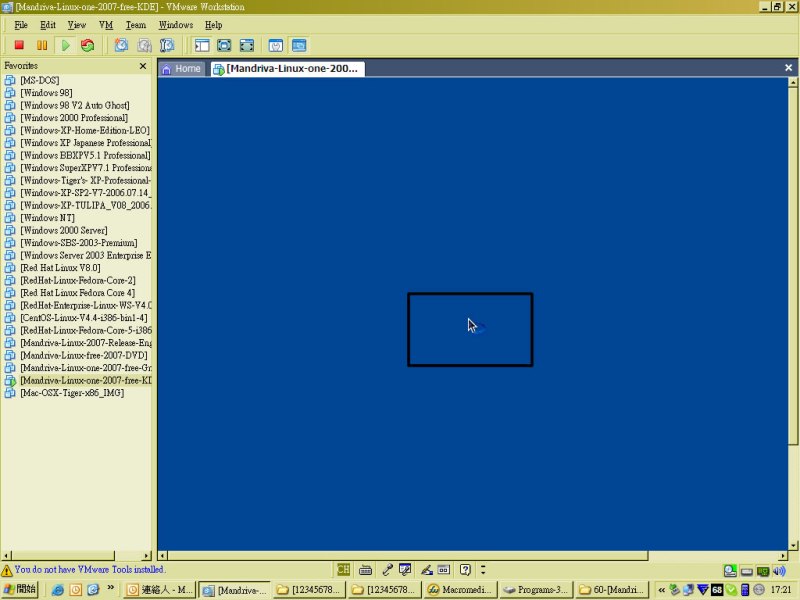Select [MS-DOS] in Favorites
This screenshot has height=600, width=800.
coord(40,81)
